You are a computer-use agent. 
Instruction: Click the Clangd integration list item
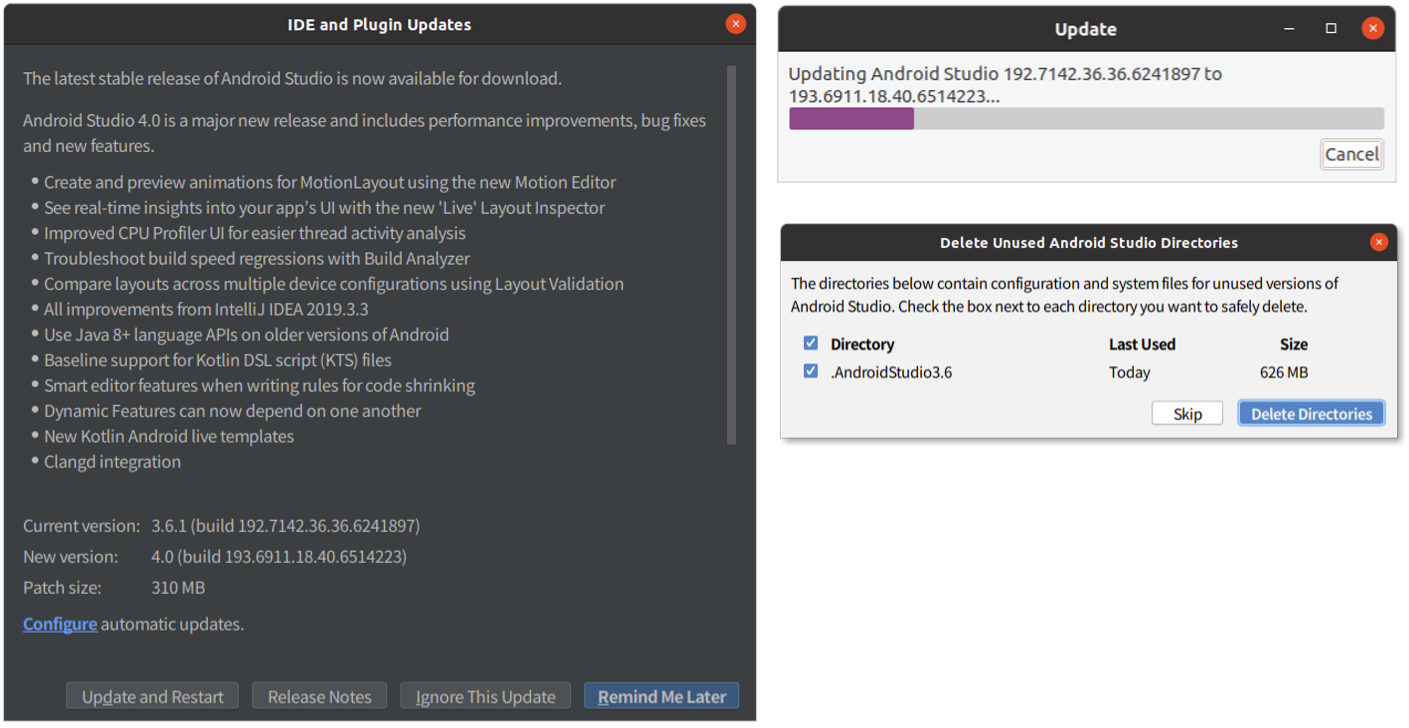[112, 462]
